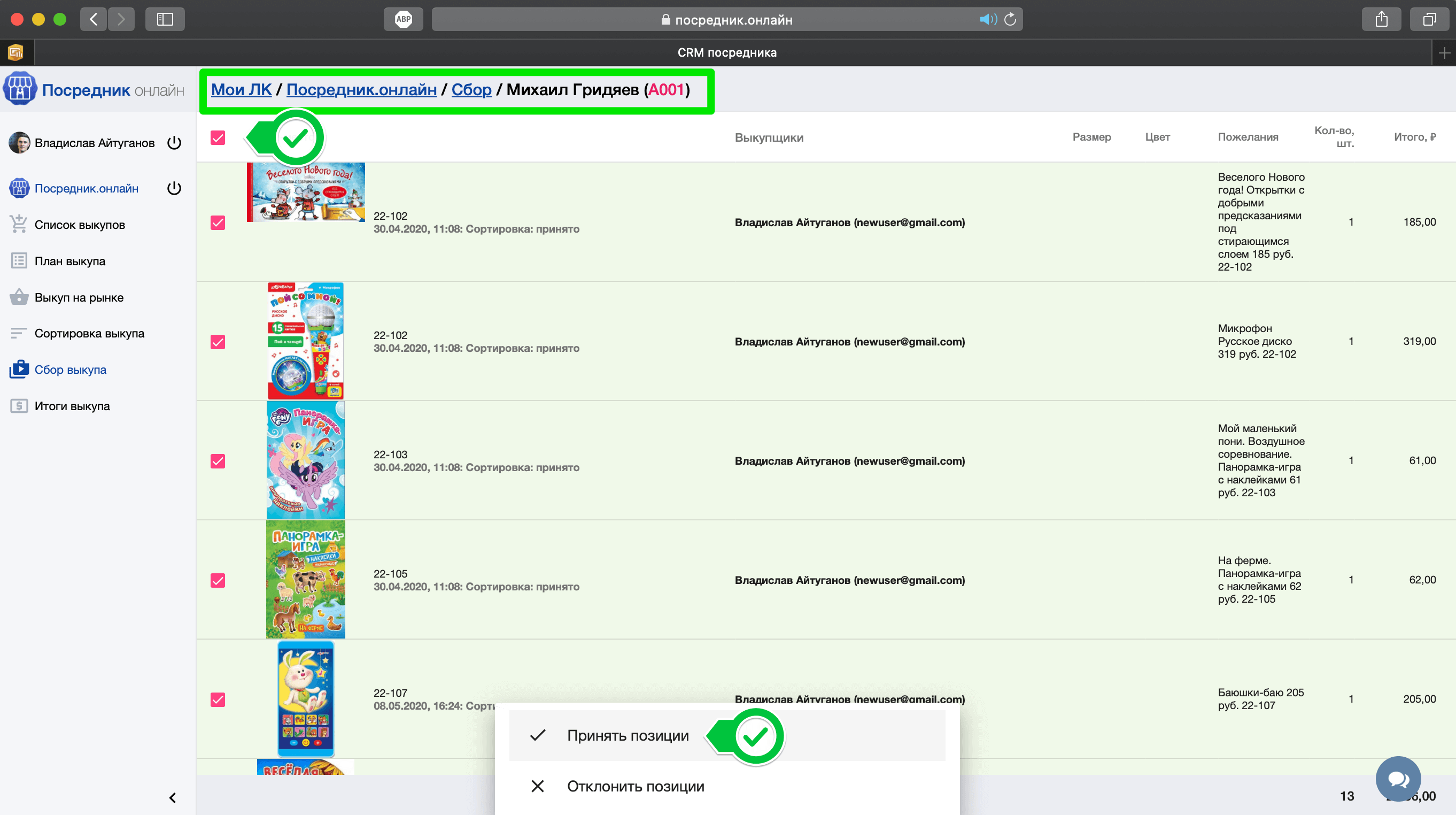1456x815 pixels.
Task: Choose Отклонить позиции from the popup menu
Action: coord(635,786)
